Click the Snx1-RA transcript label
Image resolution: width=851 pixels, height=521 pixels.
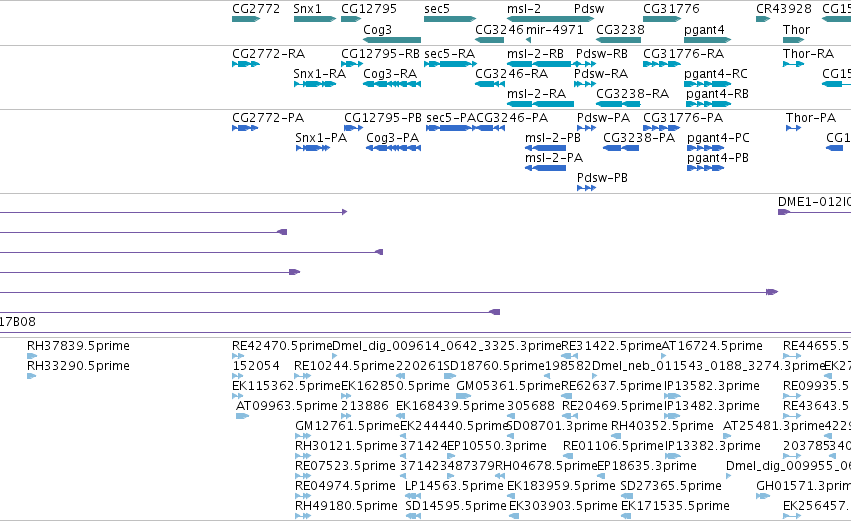[x=320, y=74]
